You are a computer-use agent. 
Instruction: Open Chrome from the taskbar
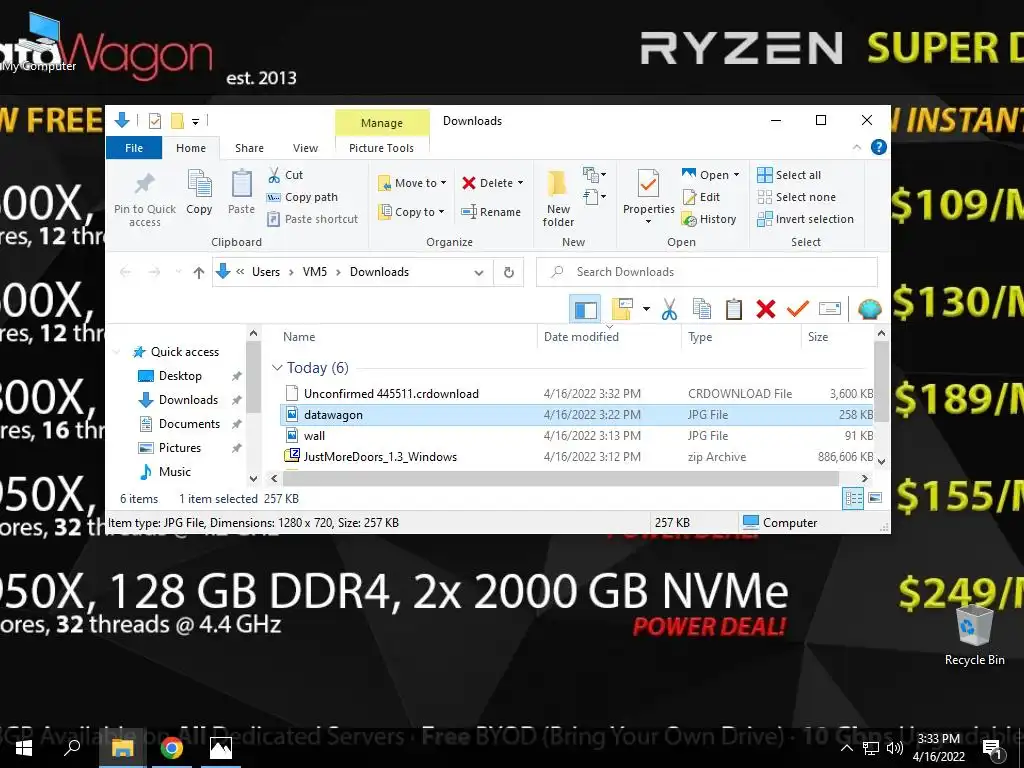pyautogui.click(x=172, y=748)
